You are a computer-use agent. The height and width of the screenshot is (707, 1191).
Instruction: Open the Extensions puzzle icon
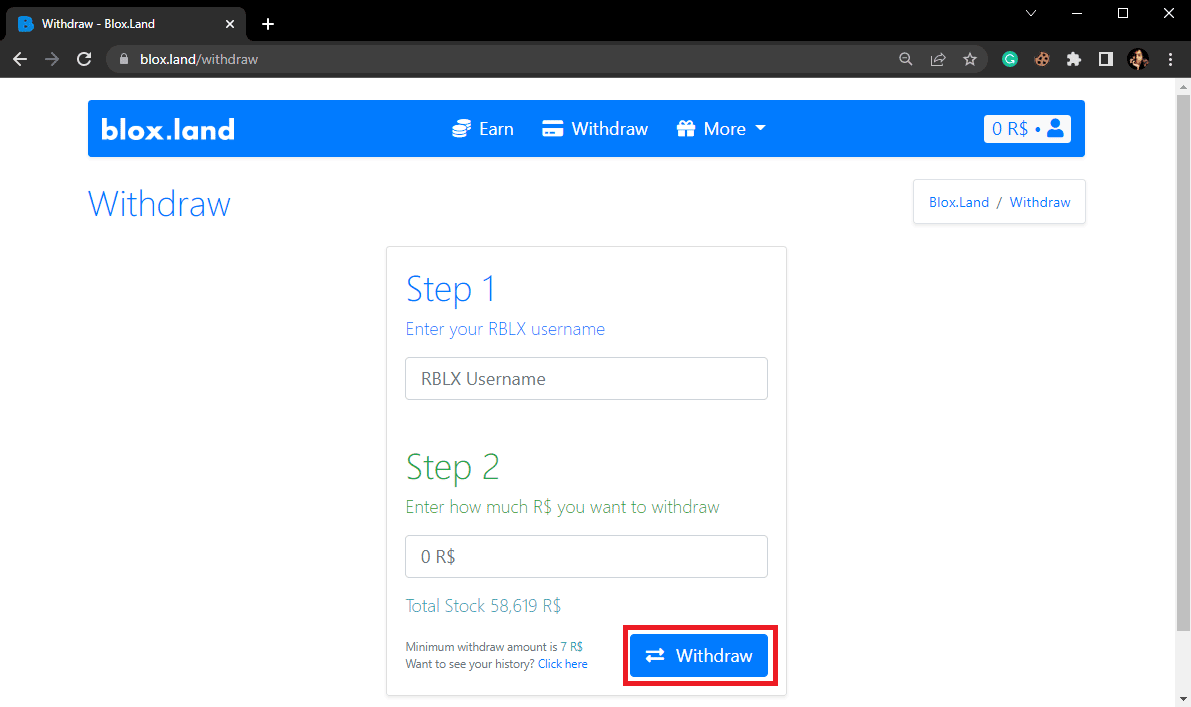click(x=1074, y=59)
